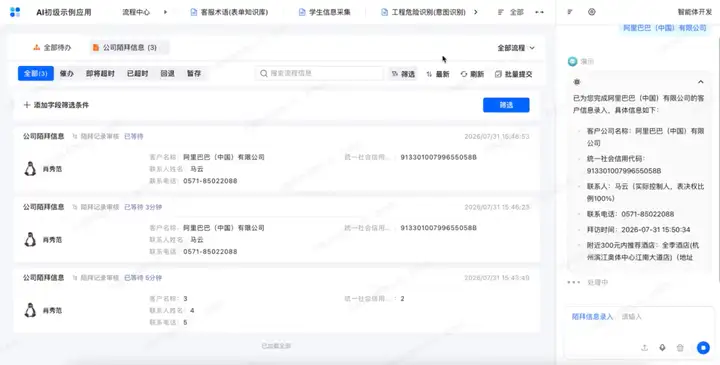Select the 暂存 filter
This screenshot has height=365, width=720.
194,73
